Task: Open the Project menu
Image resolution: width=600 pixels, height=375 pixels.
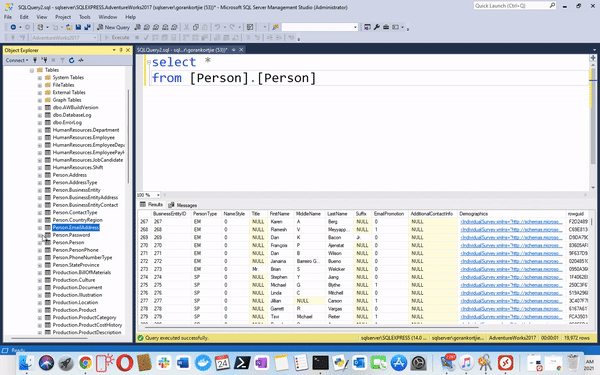Action: point(63,17)
